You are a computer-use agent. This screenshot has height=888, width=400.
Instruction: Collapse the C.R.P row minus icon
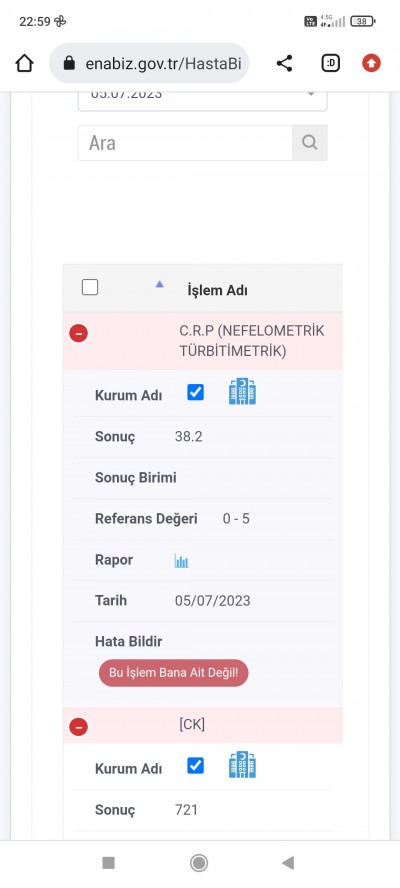pos(78,333)
